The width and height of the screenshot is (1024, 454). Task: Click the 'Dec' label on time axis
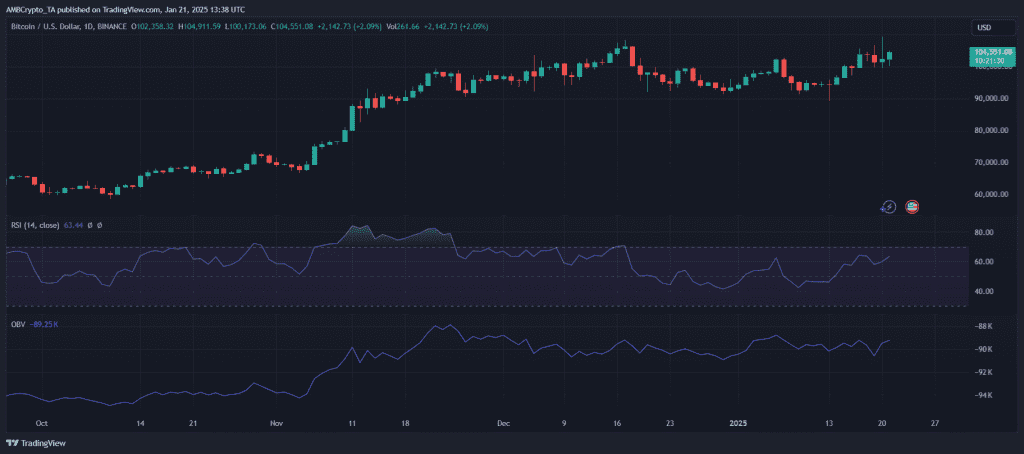point(504,423)
